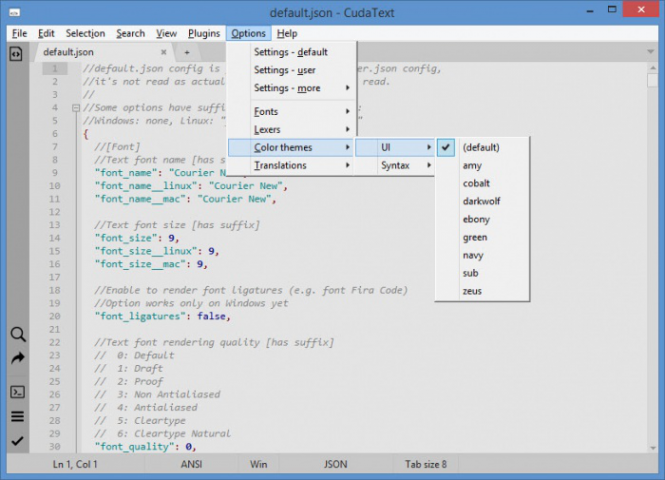Open the tab list dropdown arrow

pyautogui.click(x=651, y=52)
